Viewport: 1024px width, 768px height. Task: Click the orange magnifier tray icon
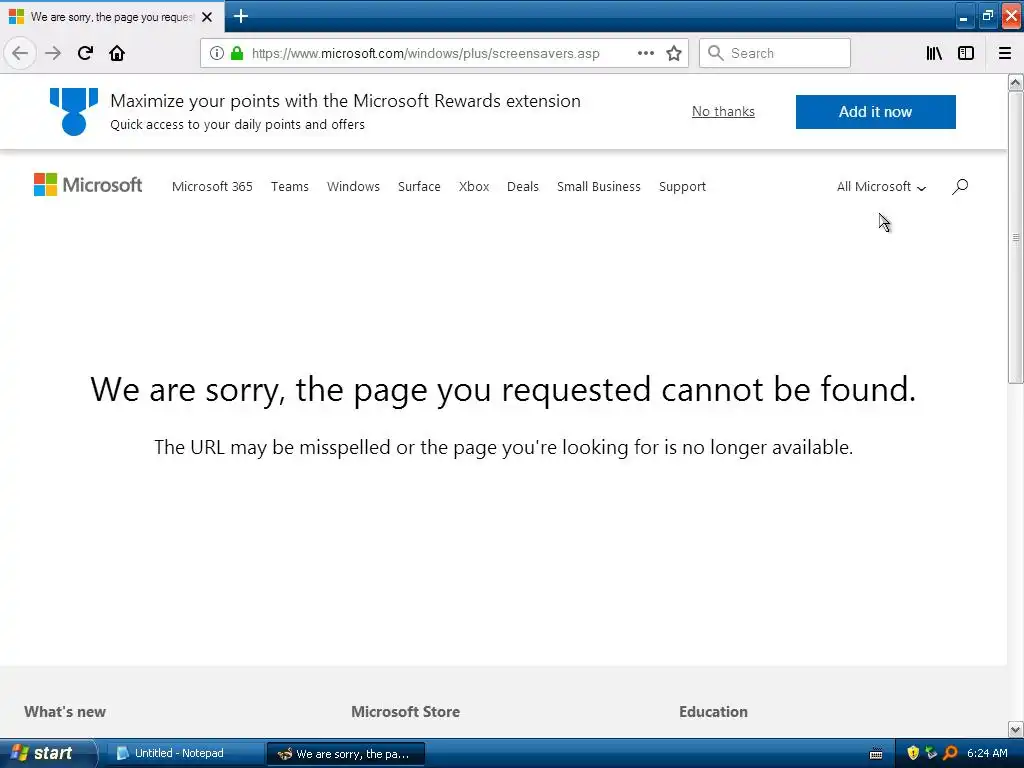point(950,753)
